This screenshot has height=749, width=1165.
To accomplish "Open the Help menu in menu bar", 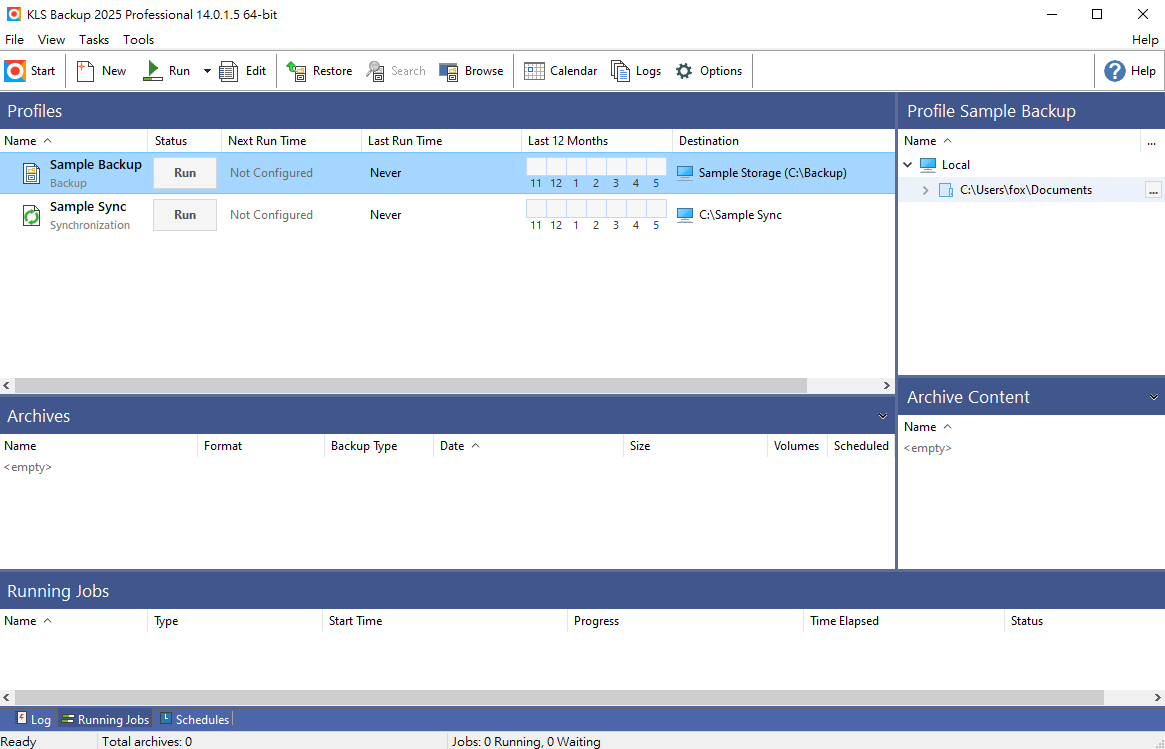I will point(1145,39).
